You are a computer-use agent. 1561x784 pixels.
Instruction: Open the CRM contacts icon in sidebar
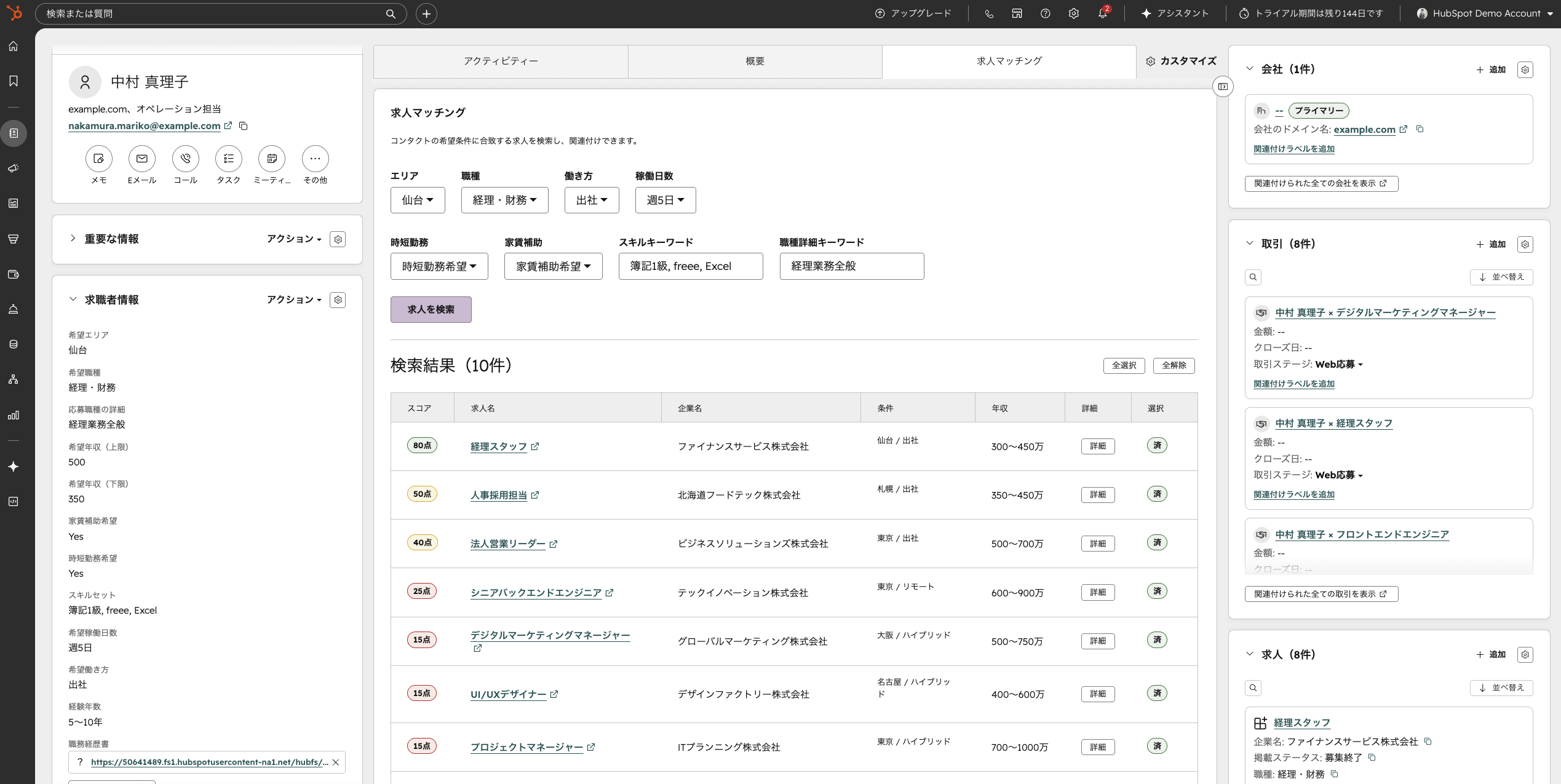click(13, 133)
